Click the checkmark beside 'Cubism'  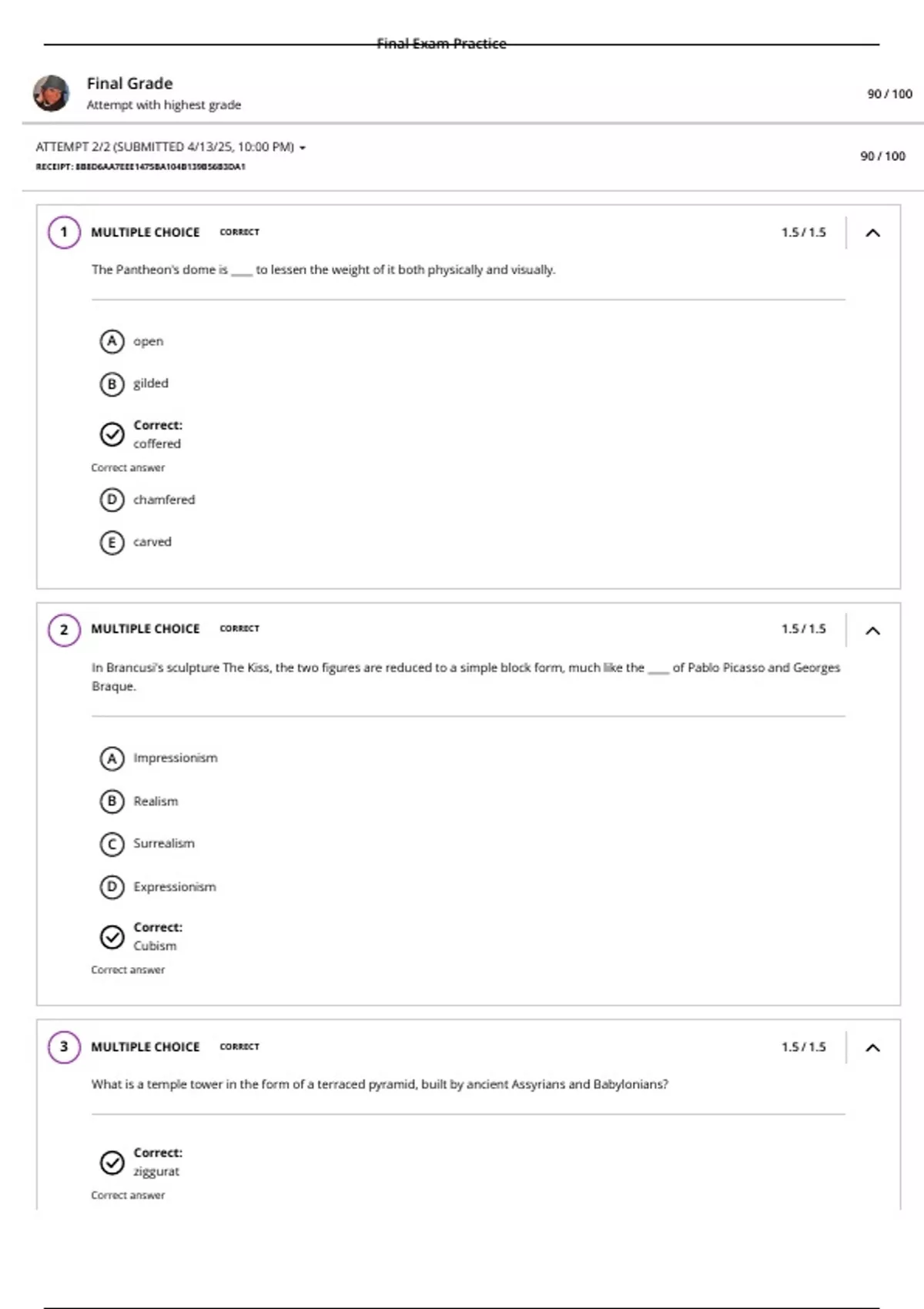(112, 936)
